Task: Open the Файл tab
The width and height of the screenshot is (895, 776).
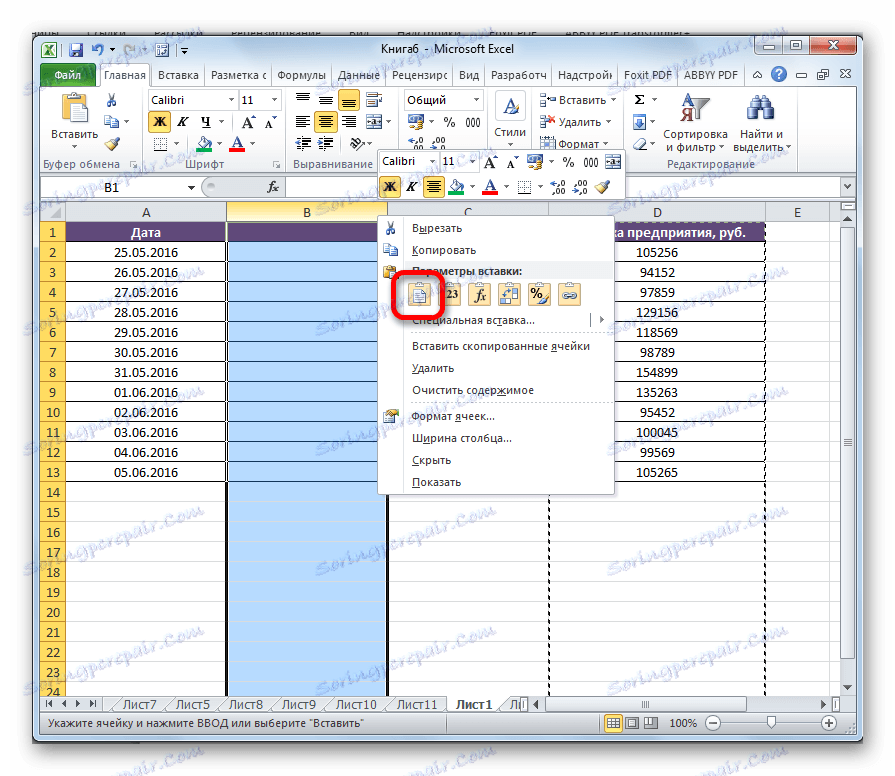Action: point(68,75)
